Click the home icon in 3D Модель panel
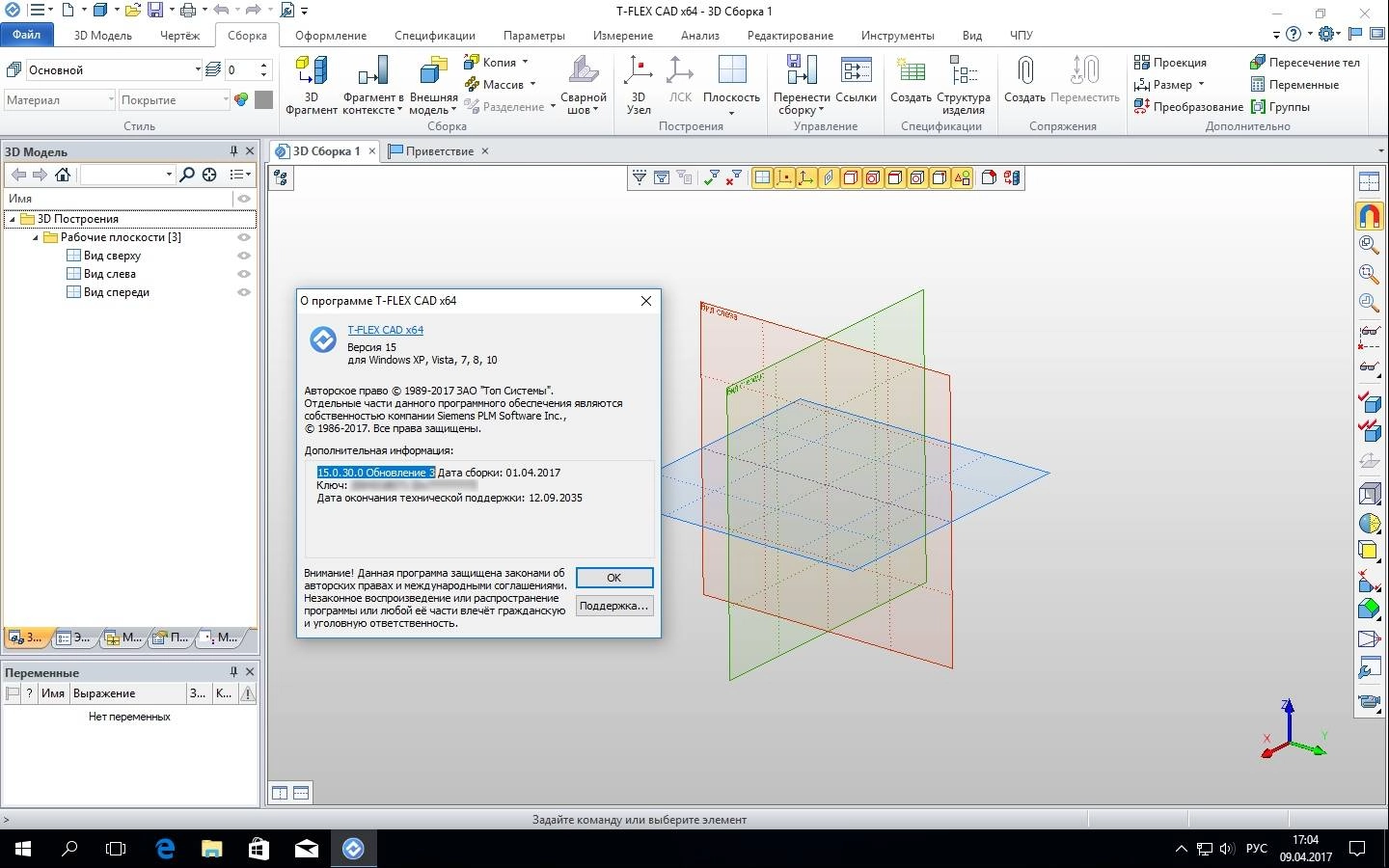This screenshot has height=868, width=1389. pyautogui.click(x=63, y=175)
